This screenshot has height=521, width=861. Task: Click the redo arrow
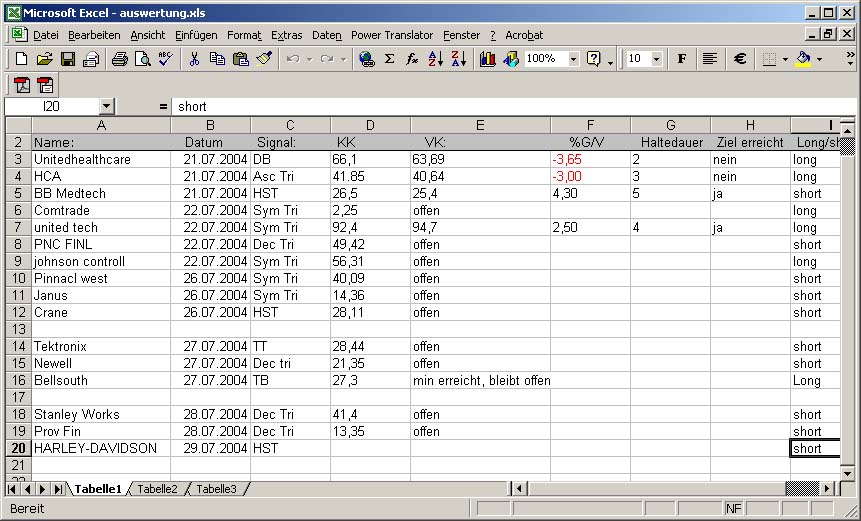[327, 59]
